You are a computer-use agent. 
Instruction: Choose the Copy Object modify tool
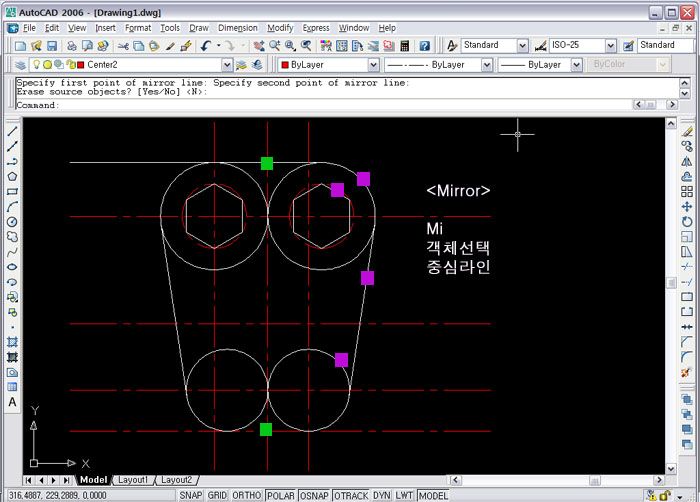(687, 146)
